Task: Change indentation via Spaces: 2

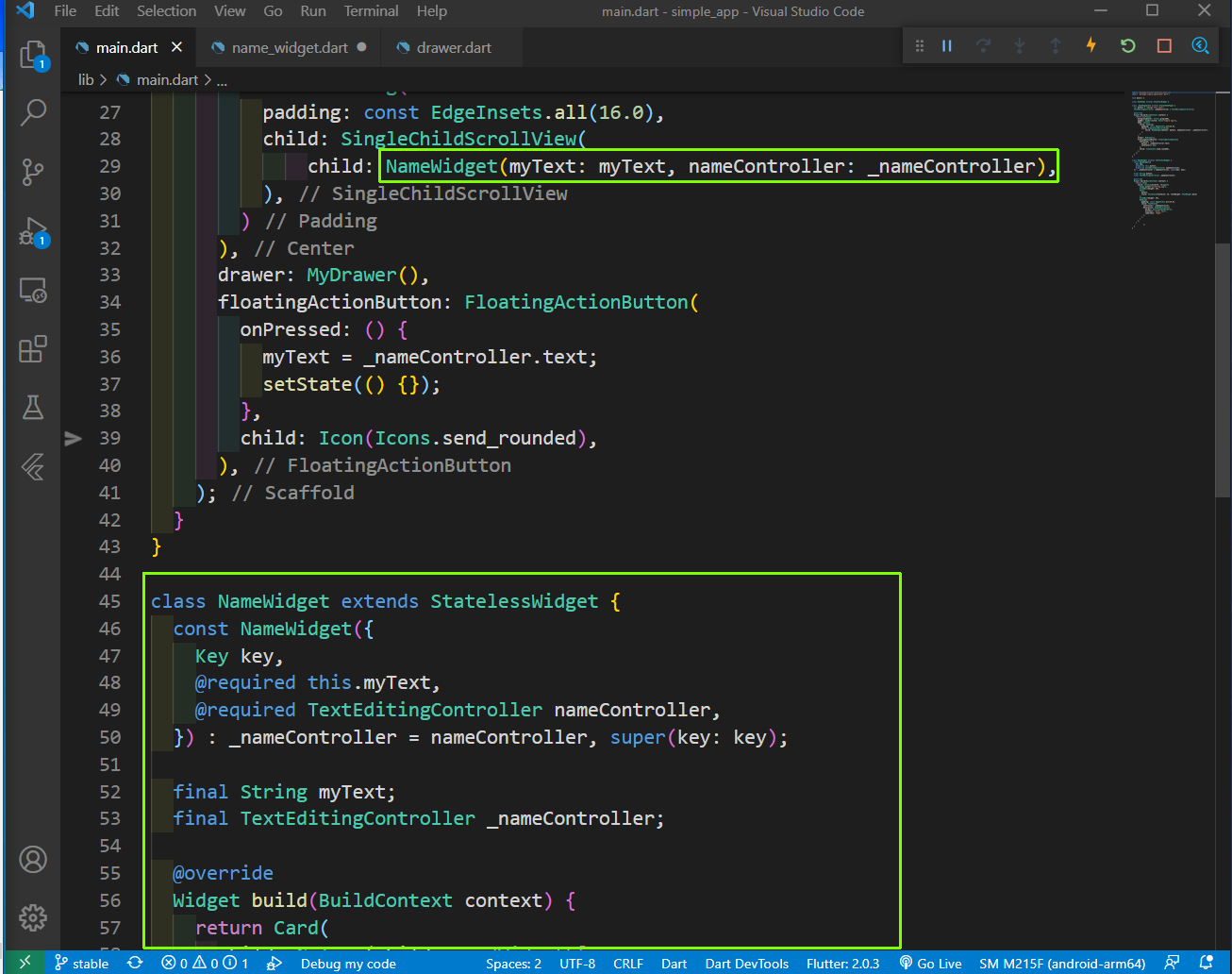Action: [x=513, y=963]
